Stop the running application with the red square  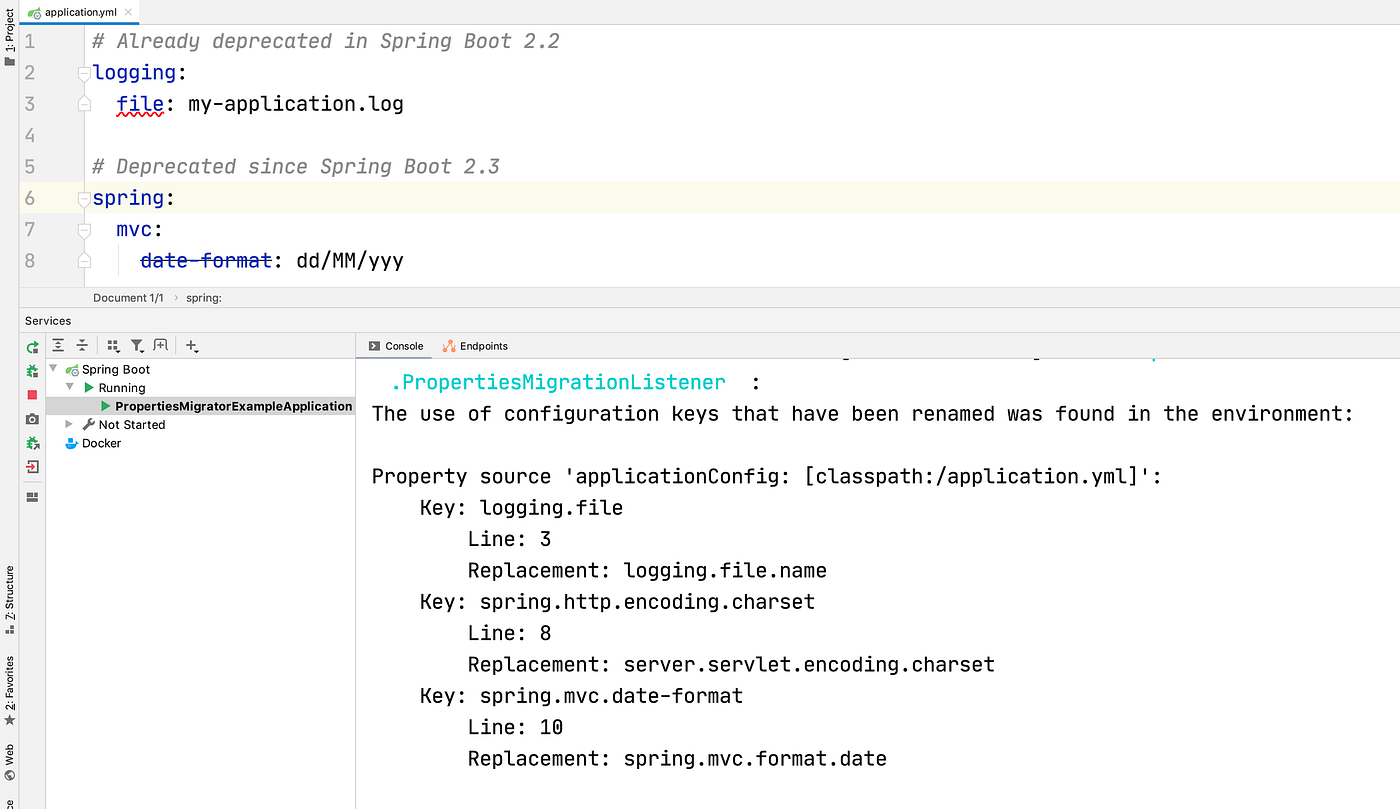[32, 395]
